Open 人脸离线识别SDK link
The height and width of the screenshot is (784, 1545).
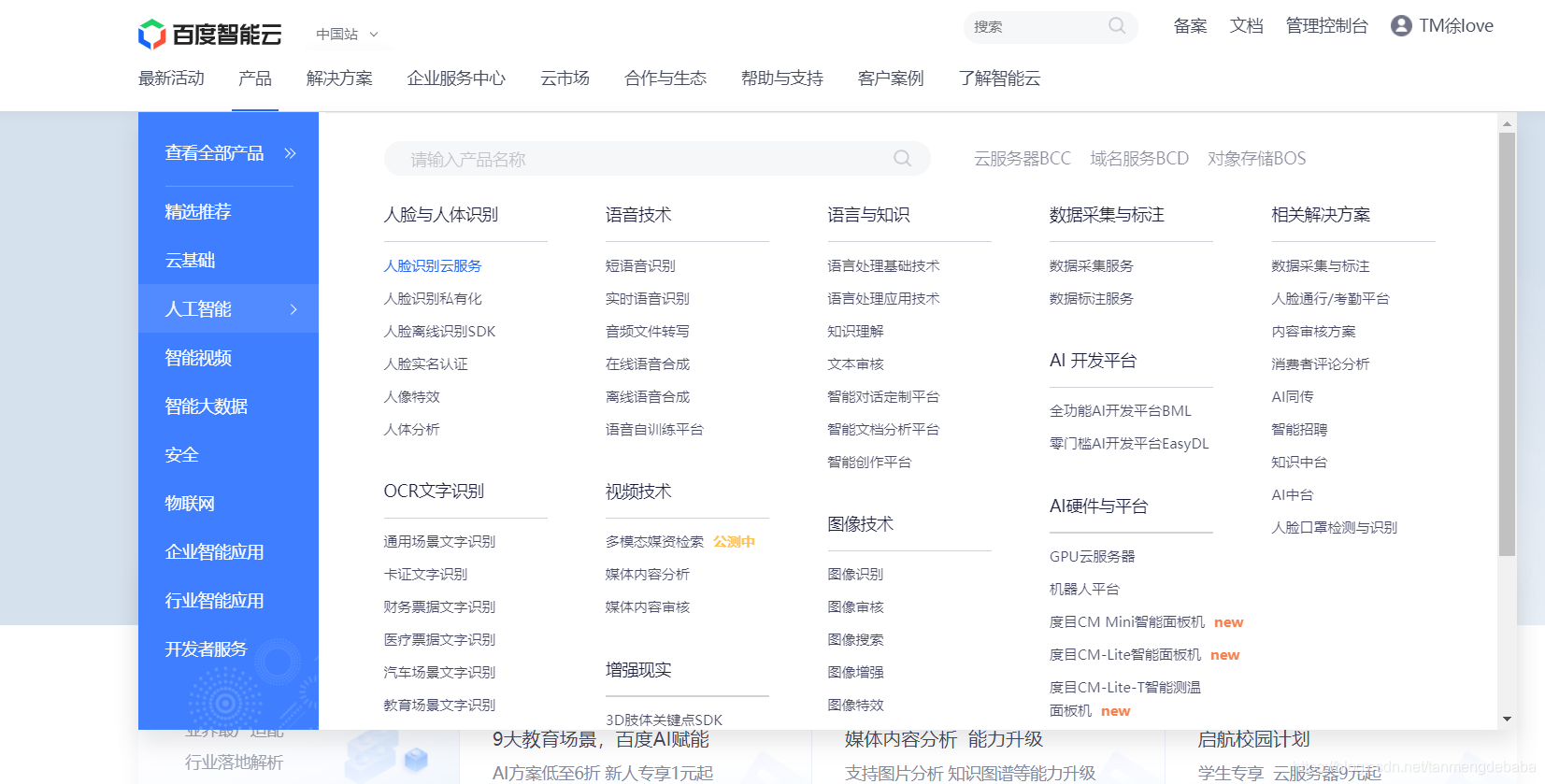439,332
